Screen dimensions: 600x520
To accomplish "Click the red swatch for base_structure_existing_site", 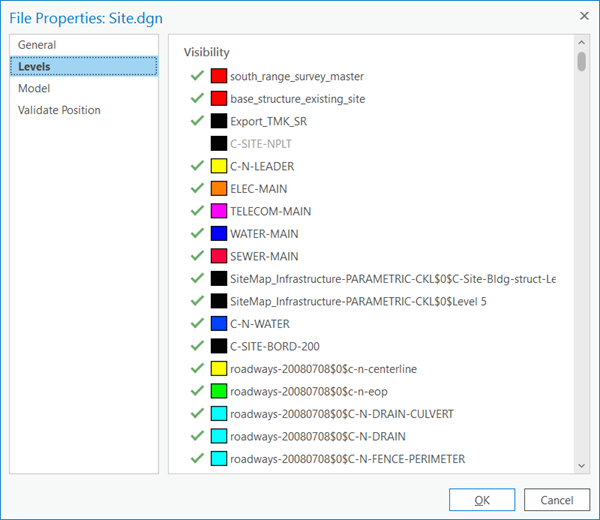I will point(219,99).
